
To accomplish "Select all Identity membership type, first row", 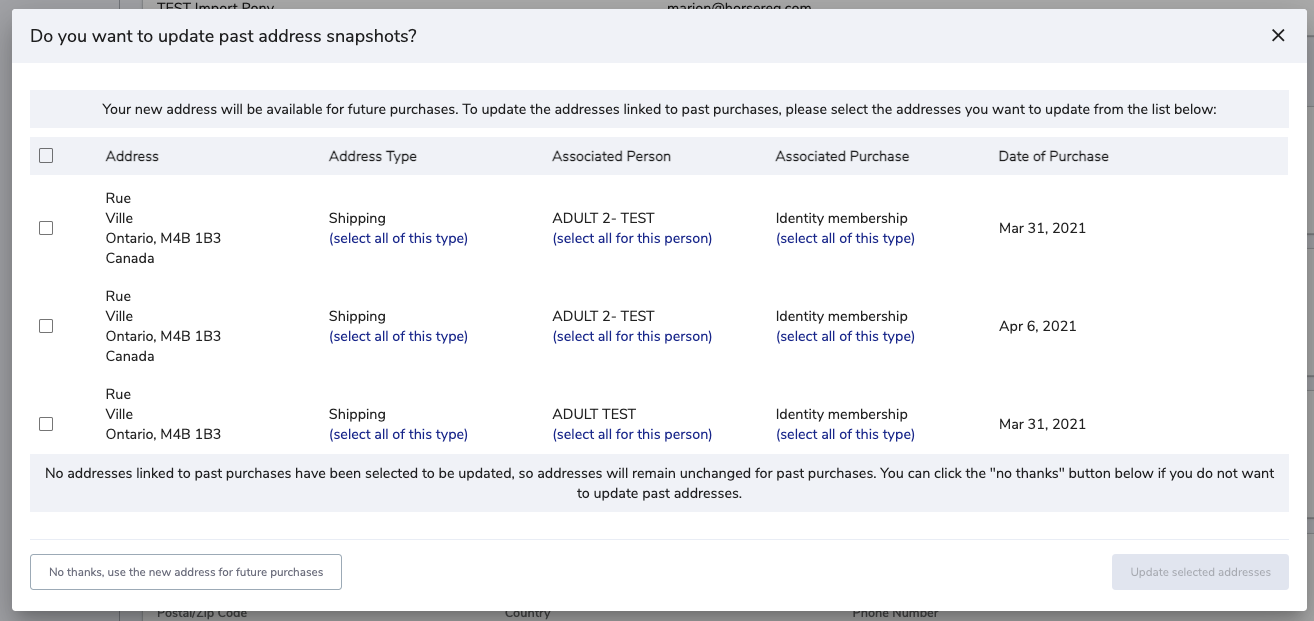I will [x=845, y=238].
